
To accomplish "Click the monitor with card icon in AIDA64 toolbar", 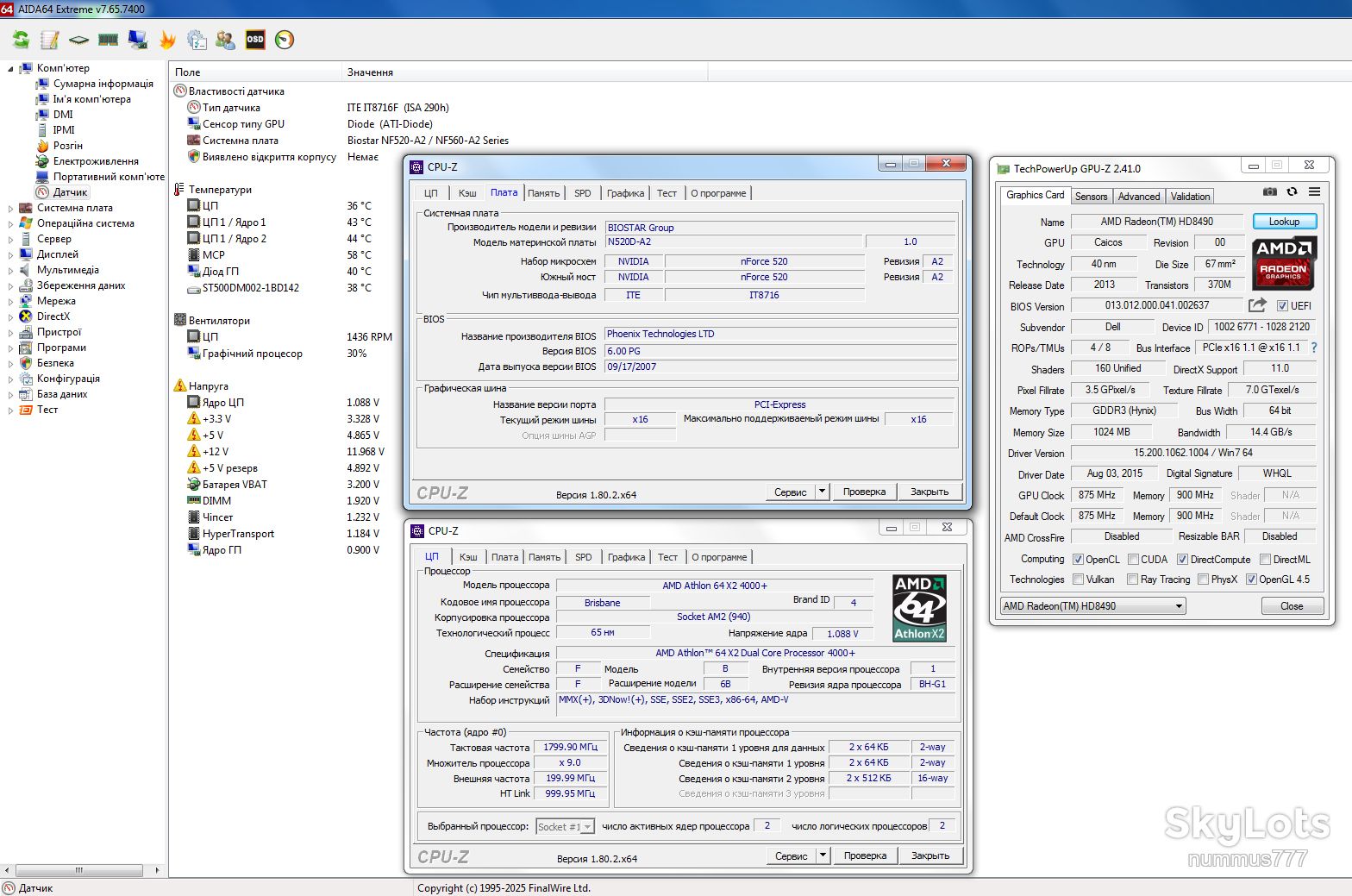I will pos(137,40).
